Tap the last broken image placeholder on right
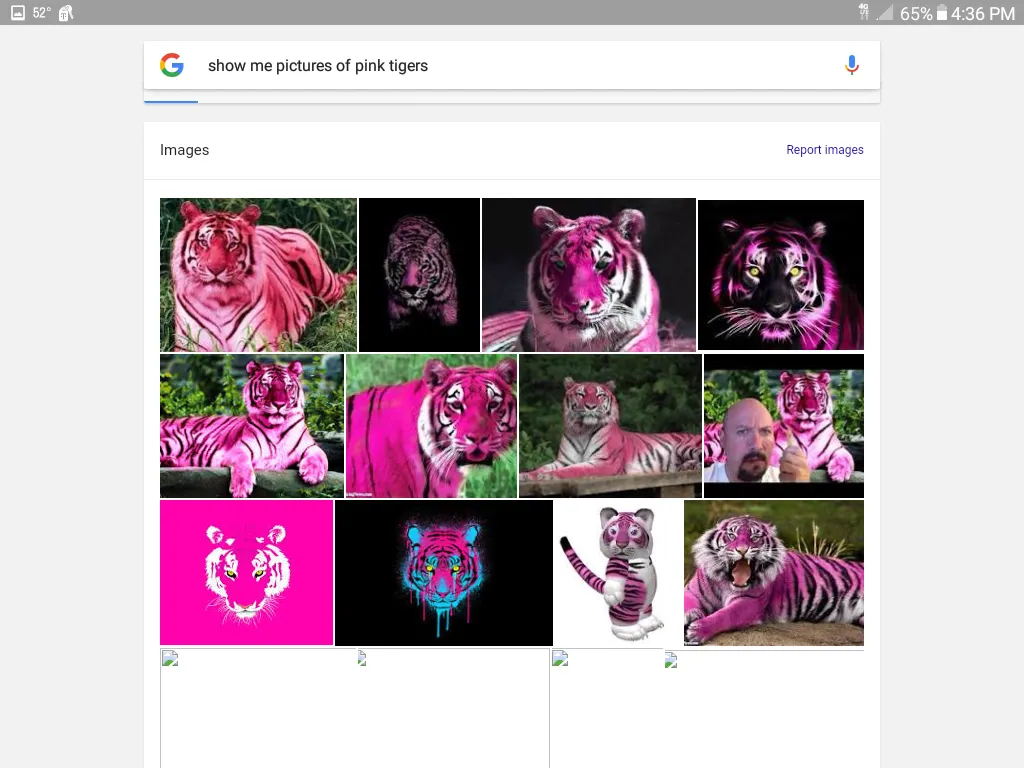Image resolution: width=1024 pixels, height=768 pixels. (x=763, y=706)
